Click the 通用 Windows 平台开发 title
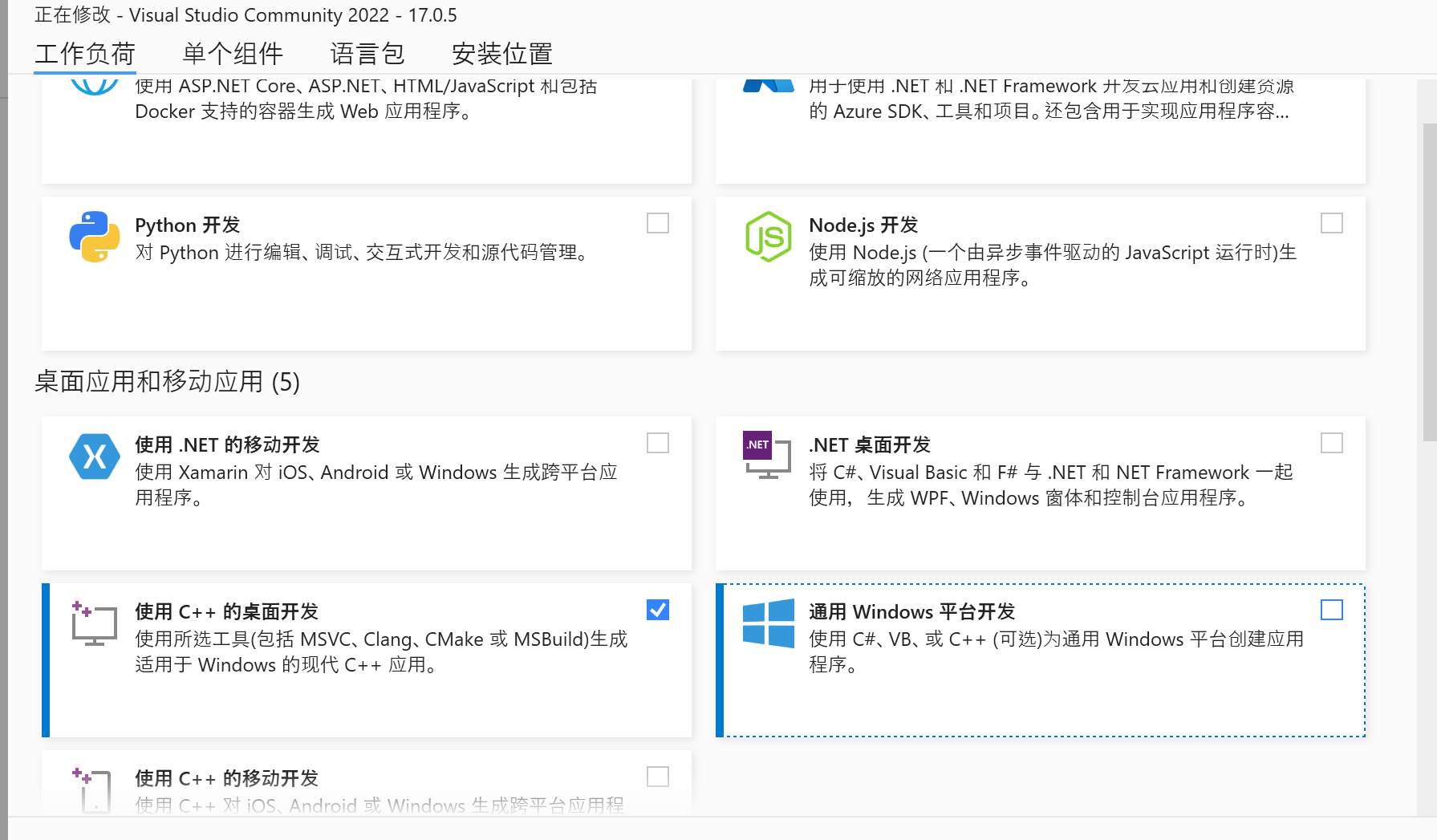Image resolution: width=1437 pixels, height=840 pixels. pyautogui.click(x=912, y=611)
